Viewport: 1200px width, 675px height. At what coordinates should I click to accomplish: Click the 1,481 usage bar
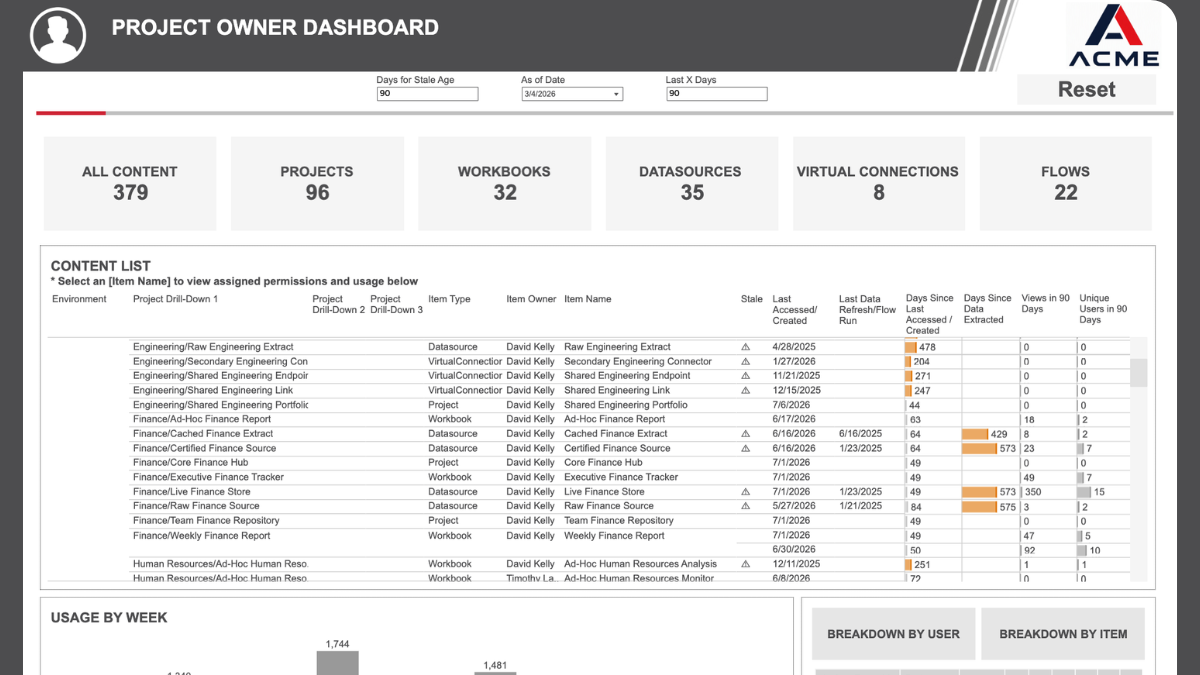pos(494,673)
